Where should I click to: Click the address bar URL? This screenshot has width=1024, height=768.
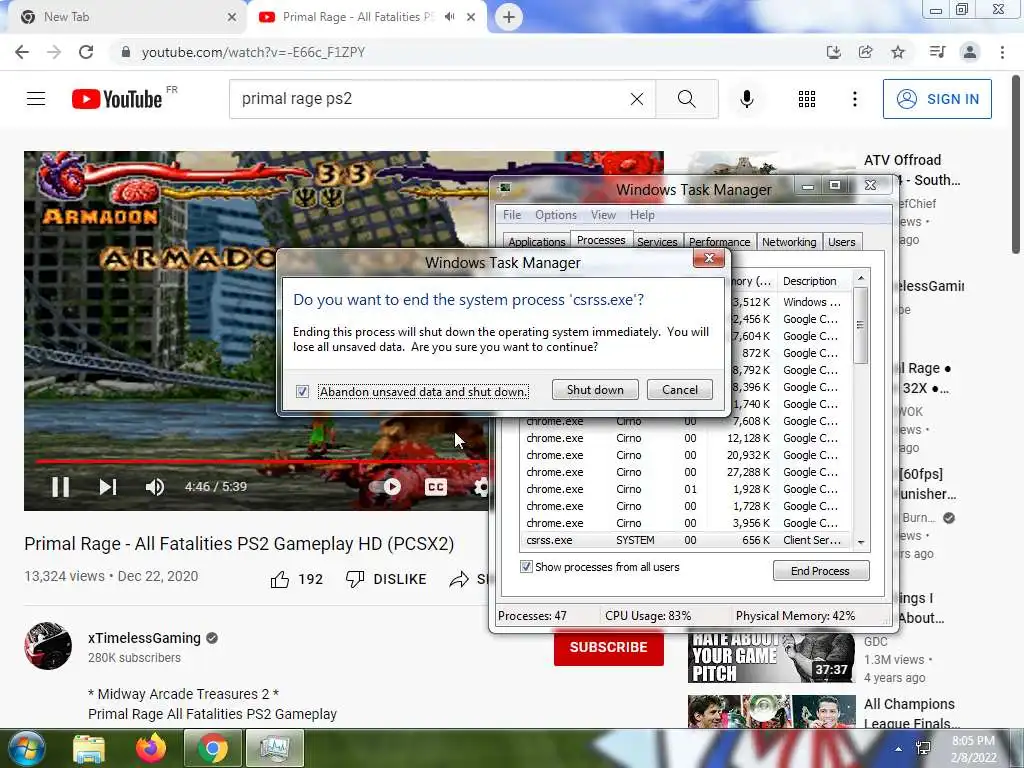[253, 52]
